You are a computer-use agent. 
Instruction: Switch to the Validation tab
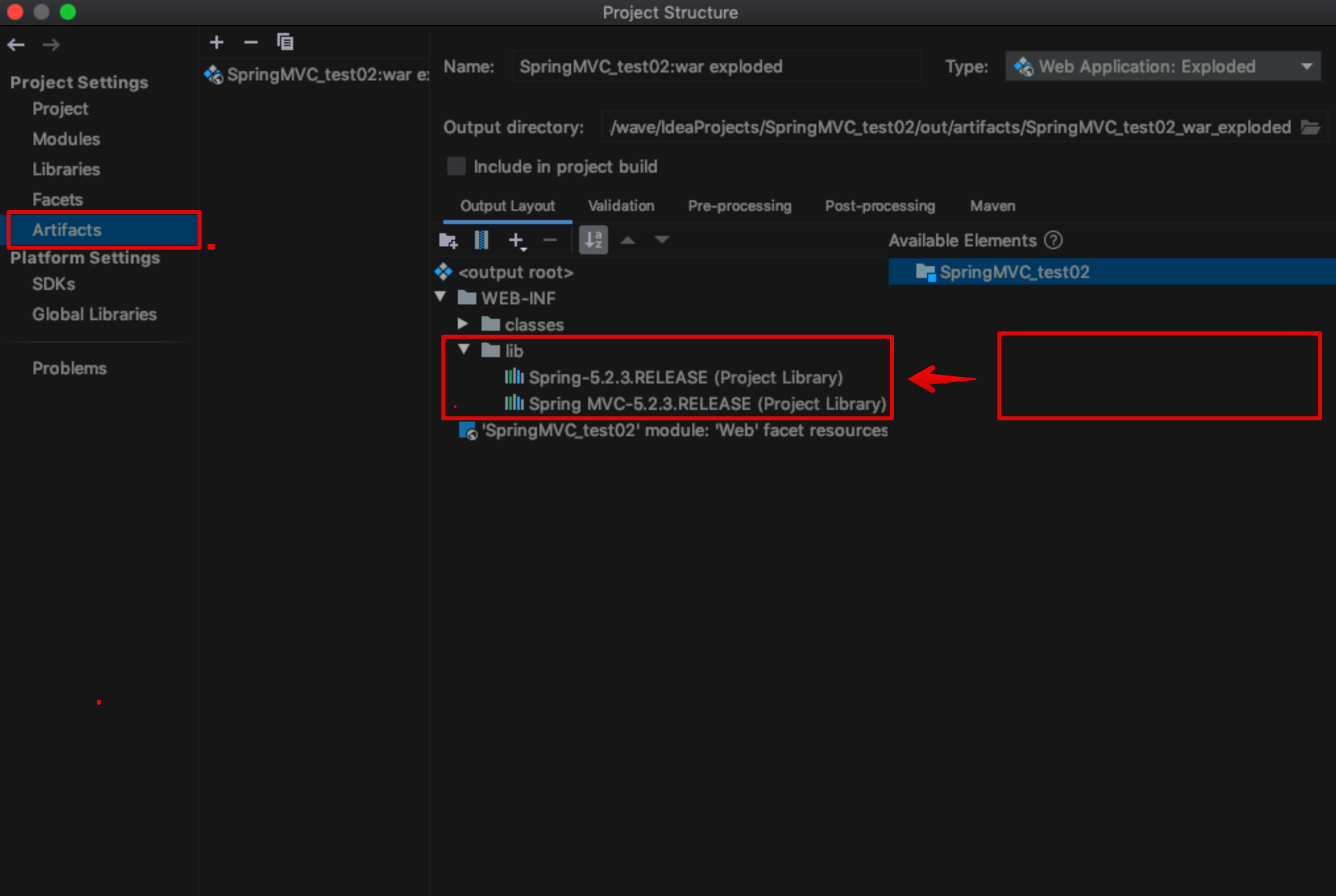[621, 206]
